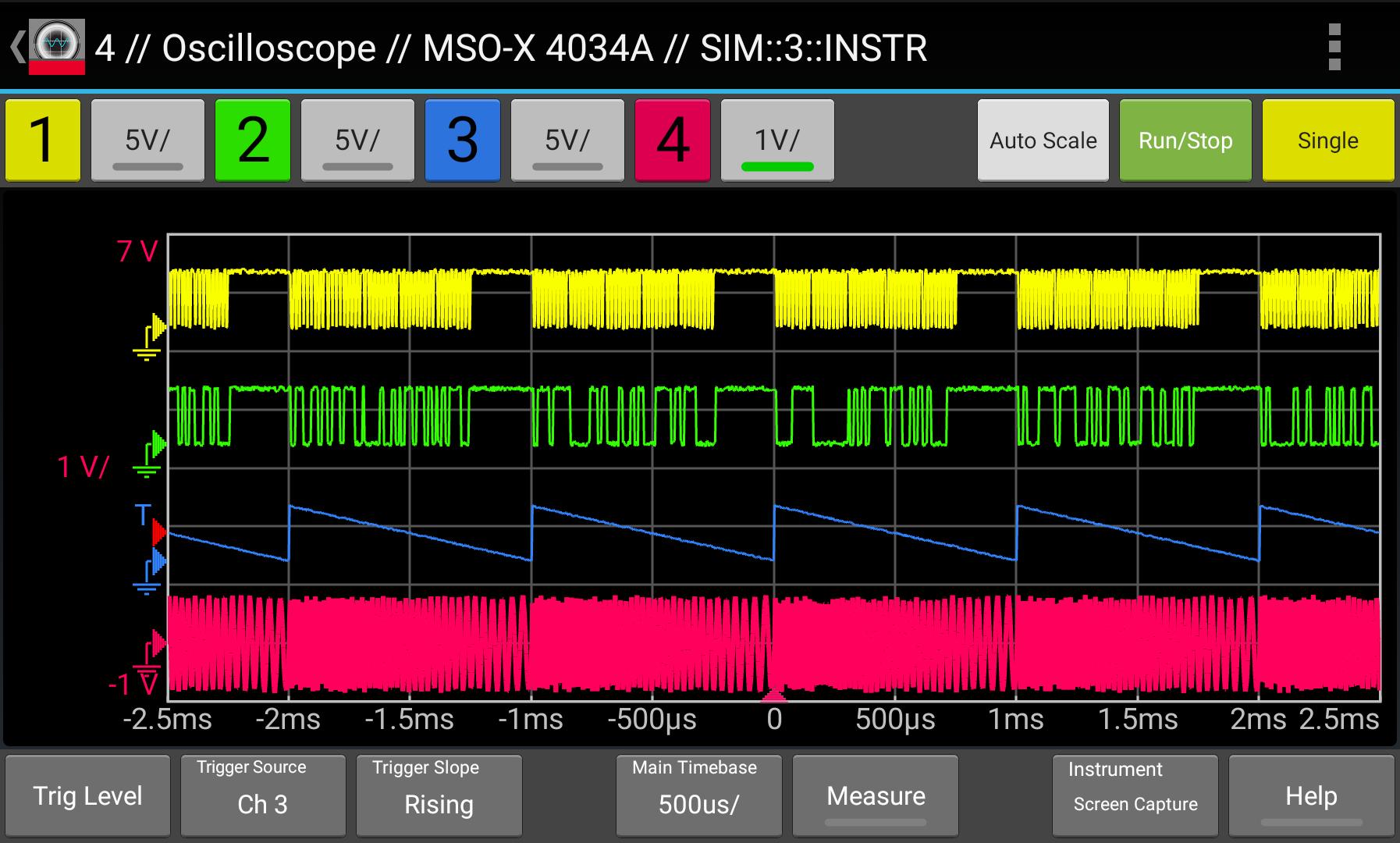
Task: Toggle acquisition with Run/Stop
Action: coord(1184,140)
